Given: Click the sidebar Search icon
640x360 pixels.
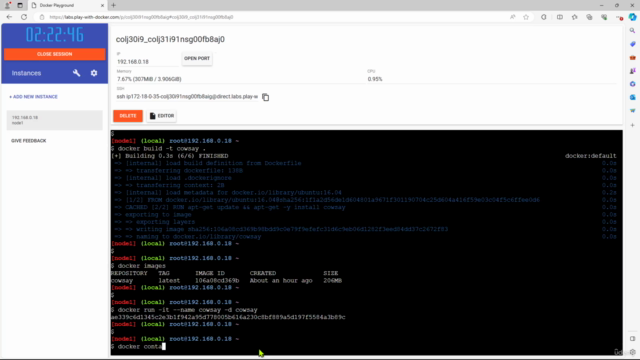Looking at the screenshot, I should 633,31.
